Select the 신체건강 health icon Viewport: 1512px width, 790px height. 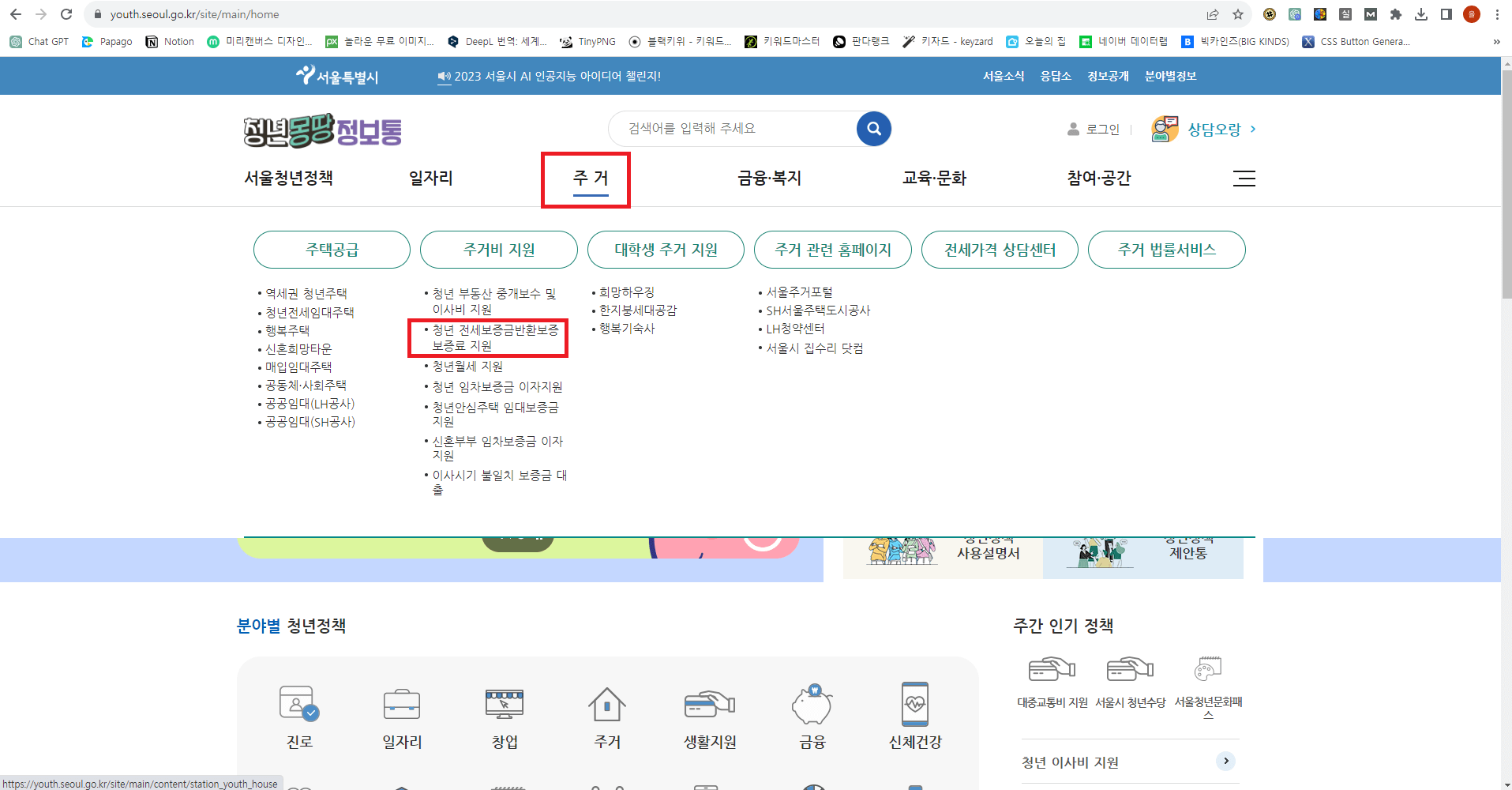coord(914,704)
